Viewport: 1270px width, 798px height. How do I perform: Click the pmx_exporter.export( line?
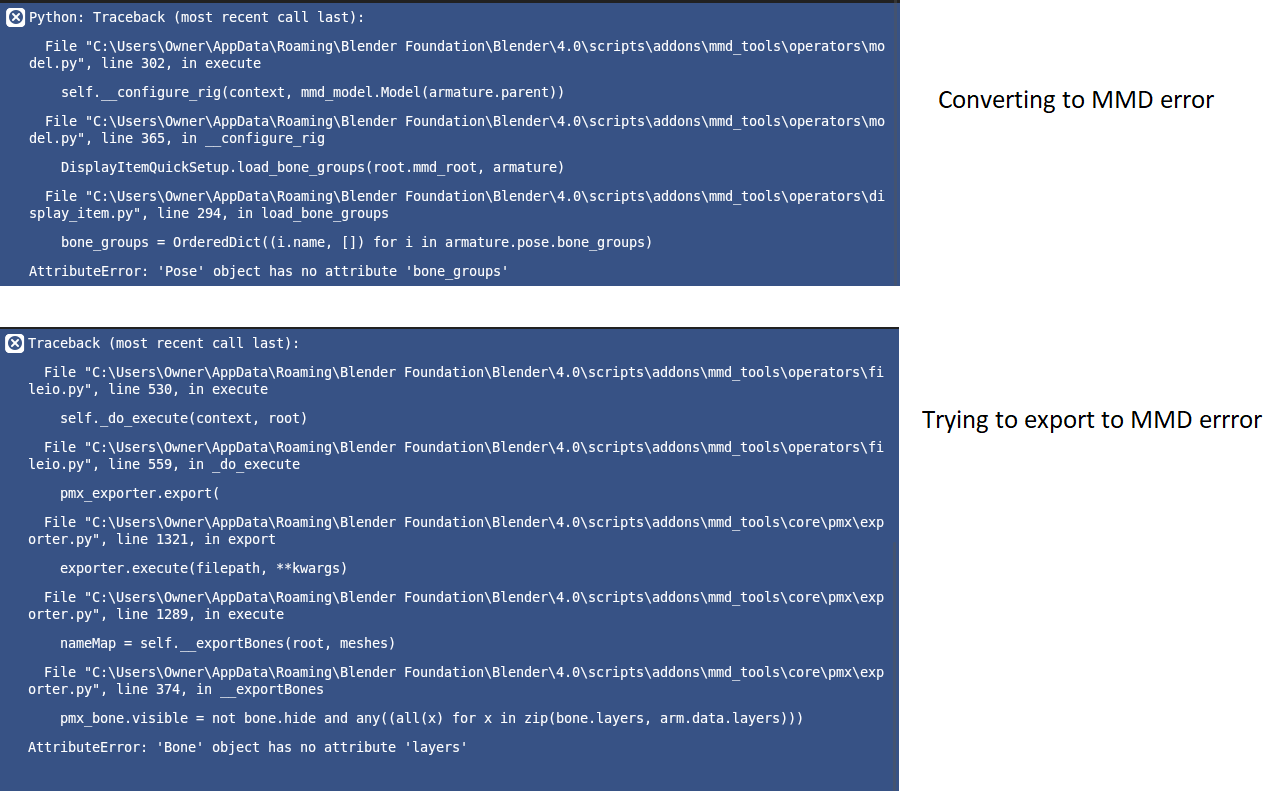140,493
